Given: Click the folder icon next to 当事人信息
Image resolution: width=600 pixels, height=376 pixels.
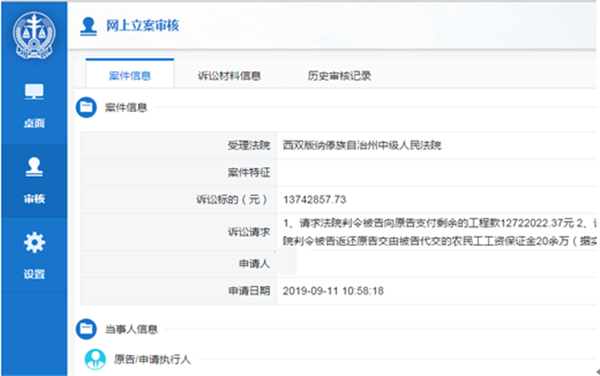Looking at the screenshot, I should pos(86,329).
